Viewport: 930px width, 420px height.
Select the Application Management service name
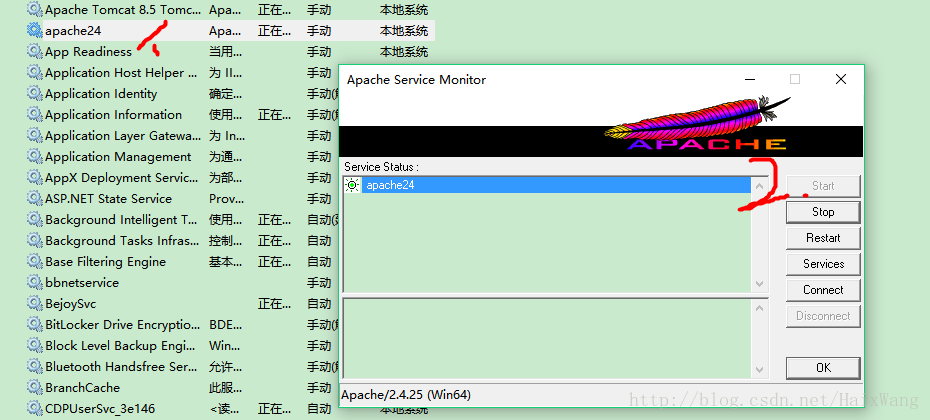pos(118,157)
